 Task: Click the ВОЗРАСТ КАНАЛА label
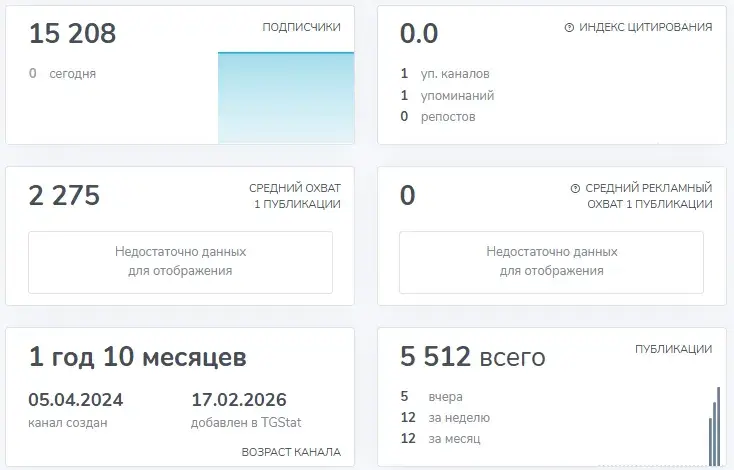point(291,452)
